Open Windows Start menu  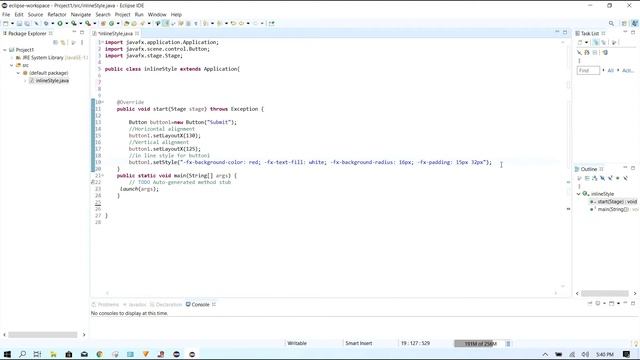pyautogui.click(x=7, y=354)
